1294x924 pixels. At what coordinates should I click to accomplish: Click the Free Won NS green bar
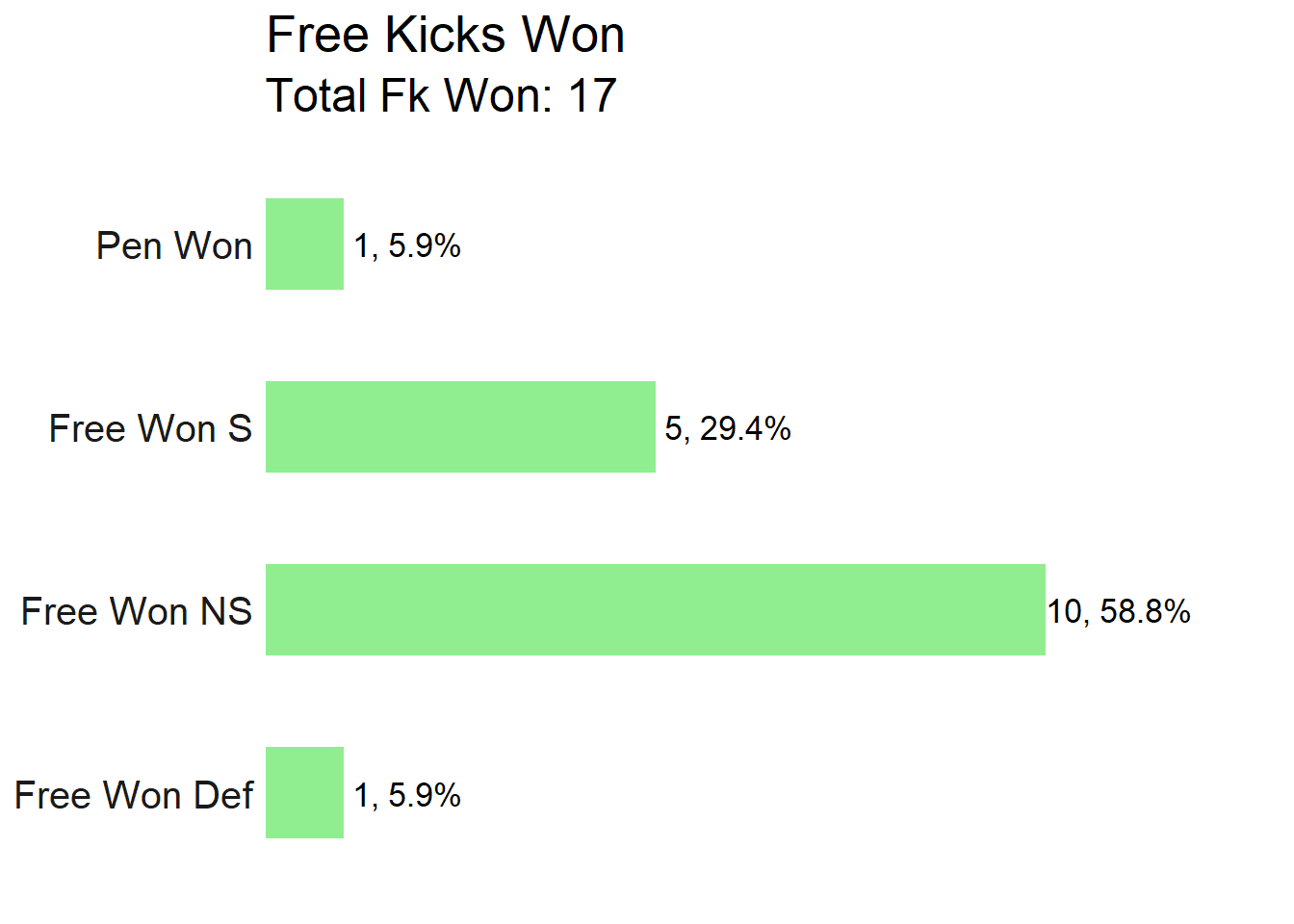pyautogui.click(x=656, y=609)
